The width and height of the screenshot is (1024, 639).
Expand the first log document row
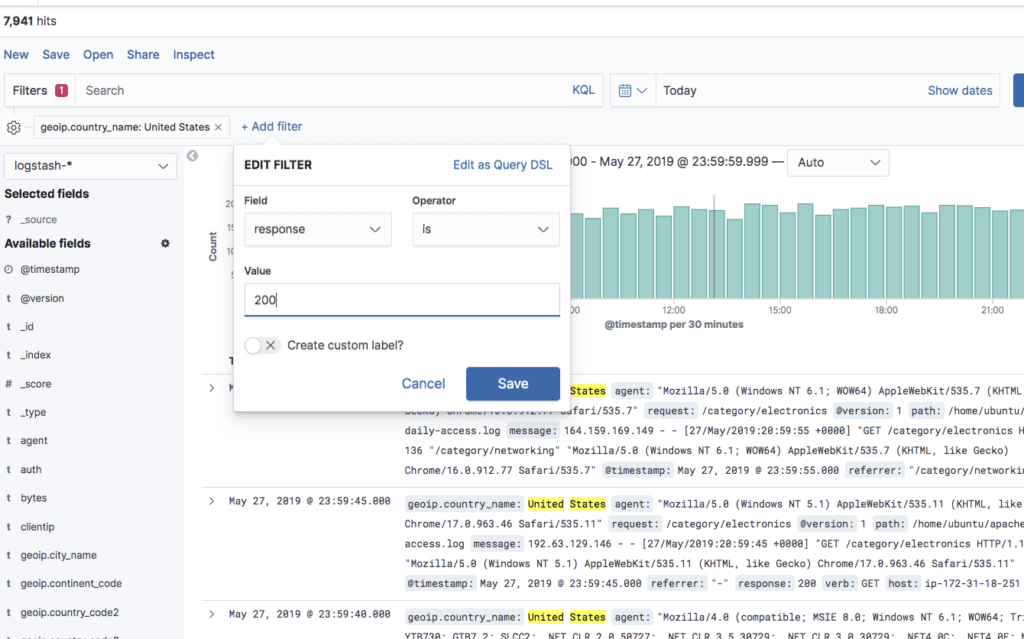212,388
